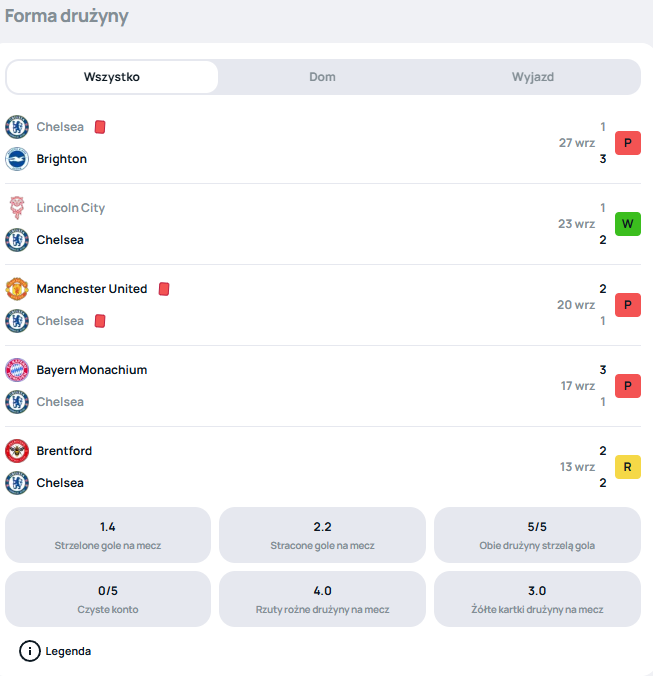The width and height of the screenshot is (653, 676).
Task: Click the Manchester United club crest
Action: [x=17, y=289]
